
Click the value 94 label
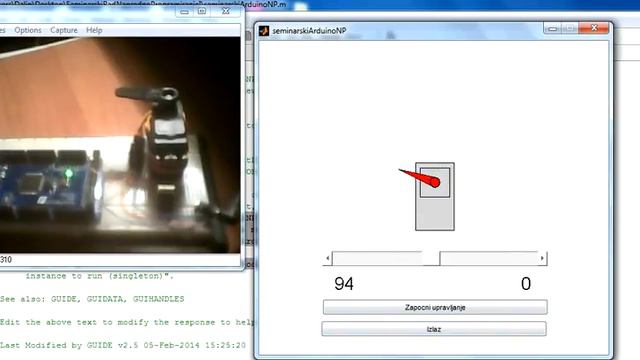coord(344,284)
